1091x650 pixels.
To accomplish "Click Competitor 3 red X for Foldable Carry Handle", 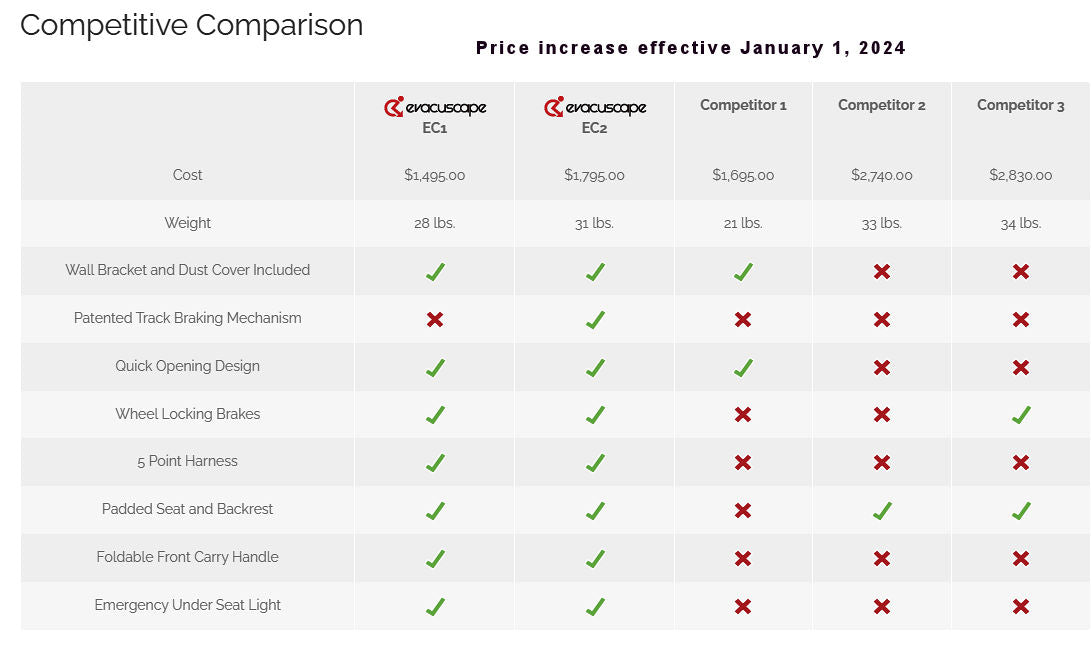I will click(x=1021, y=558).
